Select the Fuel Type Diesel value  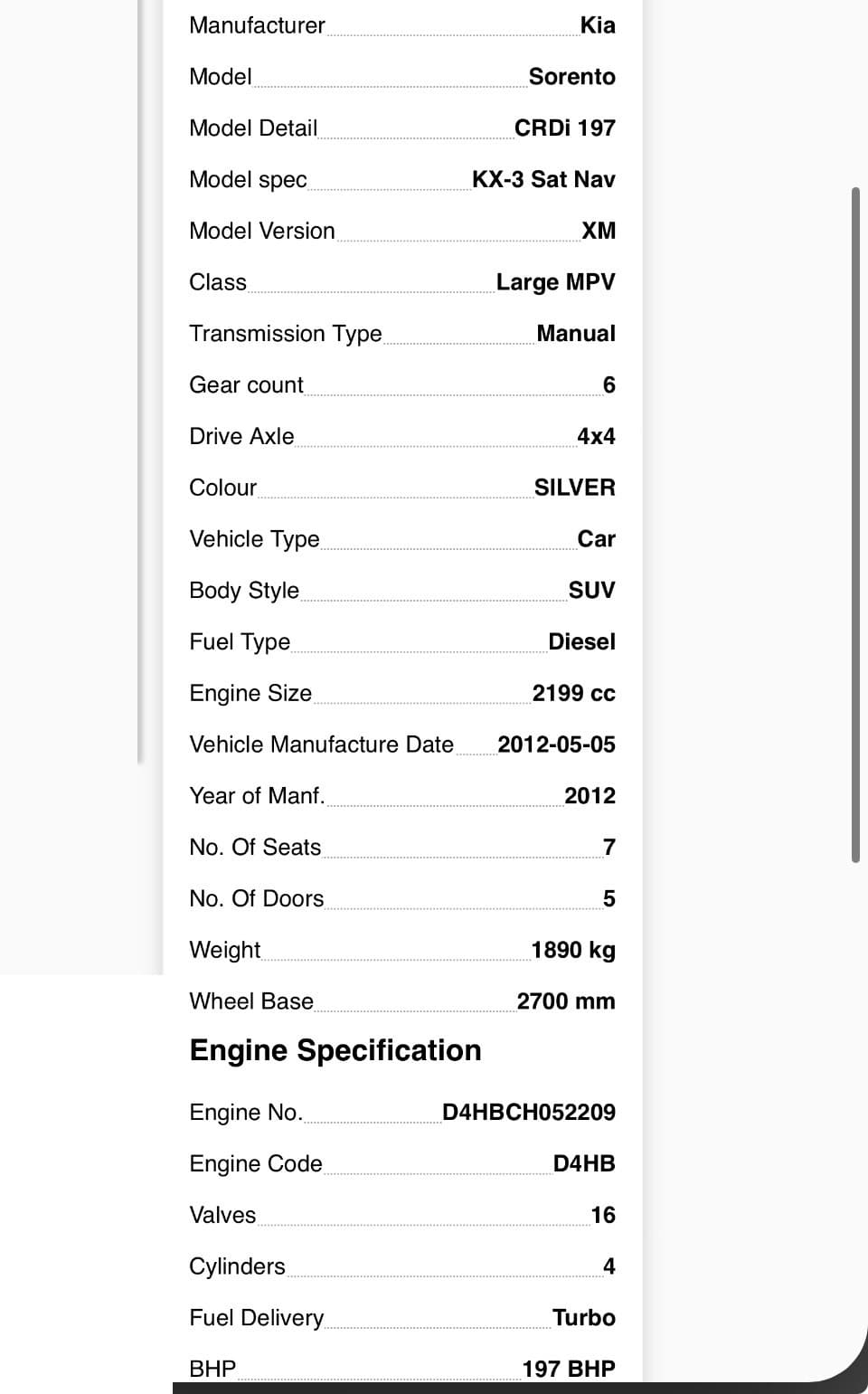[x=581, y=642]
